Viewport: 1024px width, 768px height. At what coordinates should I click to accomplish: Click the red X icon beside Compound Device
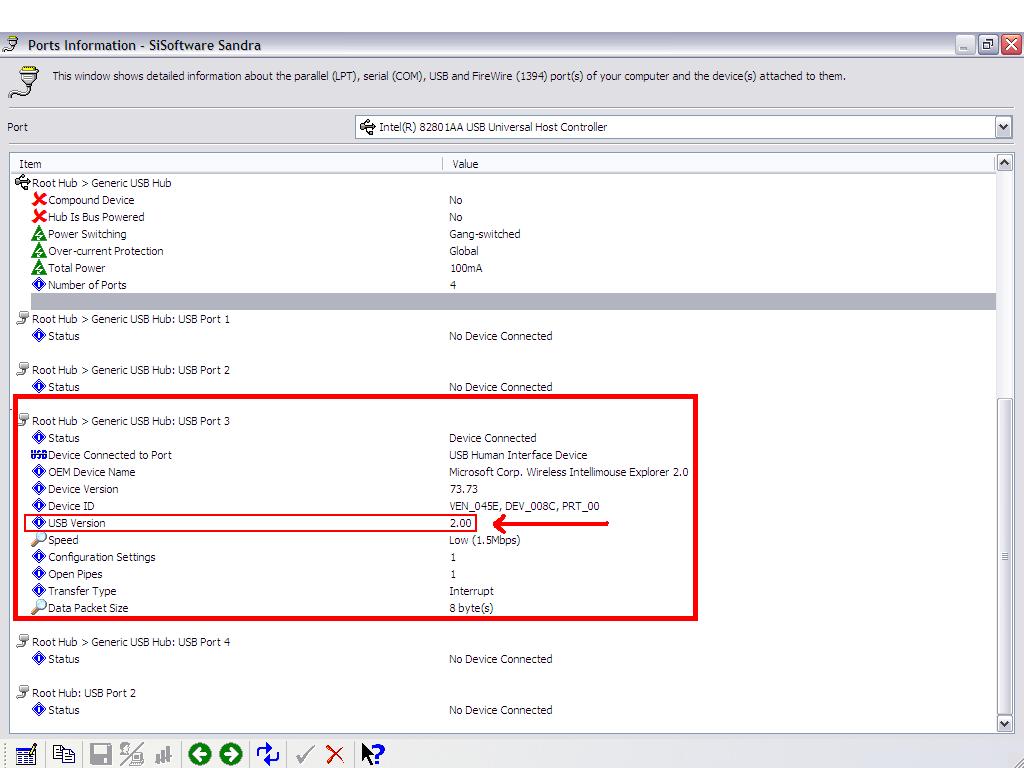click(39, 199)
